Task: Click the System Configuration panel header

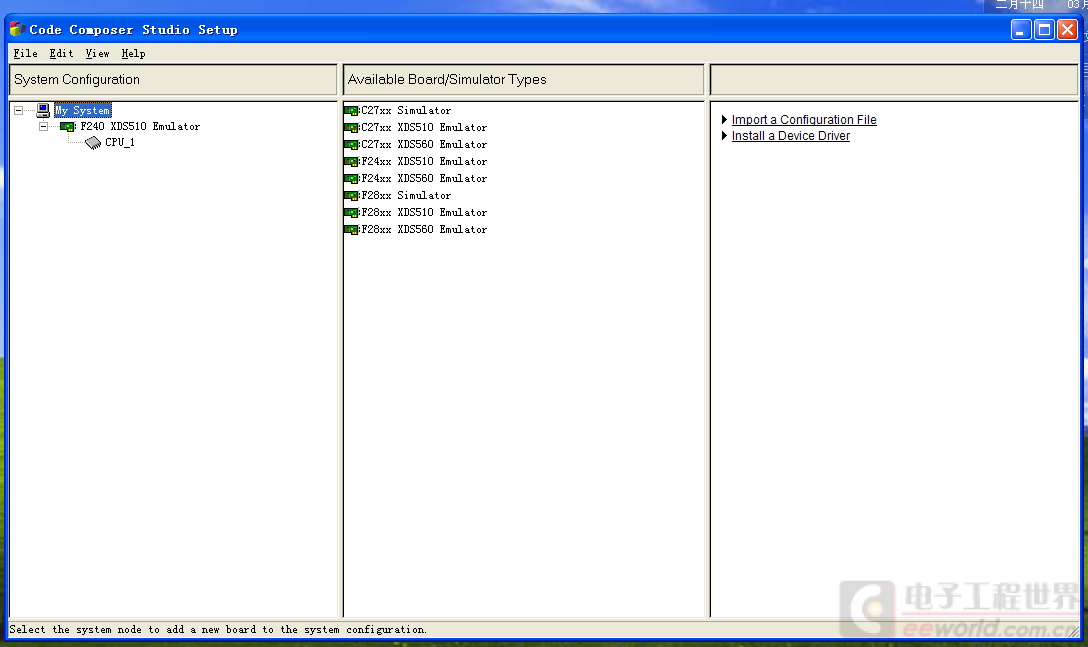Action: click(173, 80)
